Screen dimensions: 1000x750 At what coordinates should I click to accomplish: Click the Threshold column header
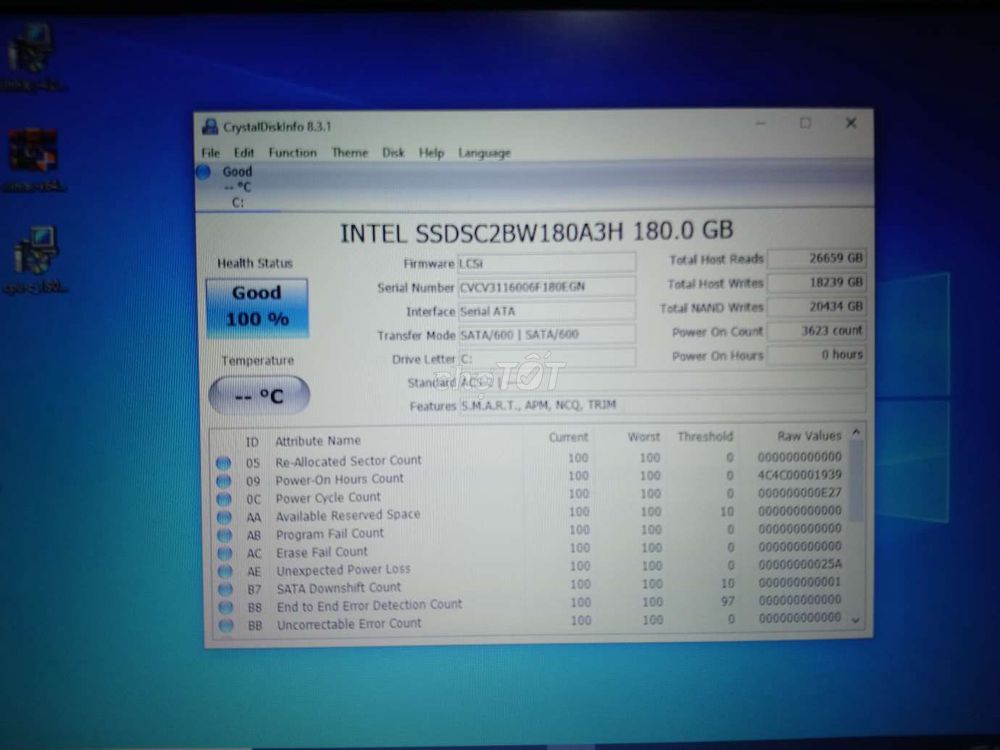705,437
